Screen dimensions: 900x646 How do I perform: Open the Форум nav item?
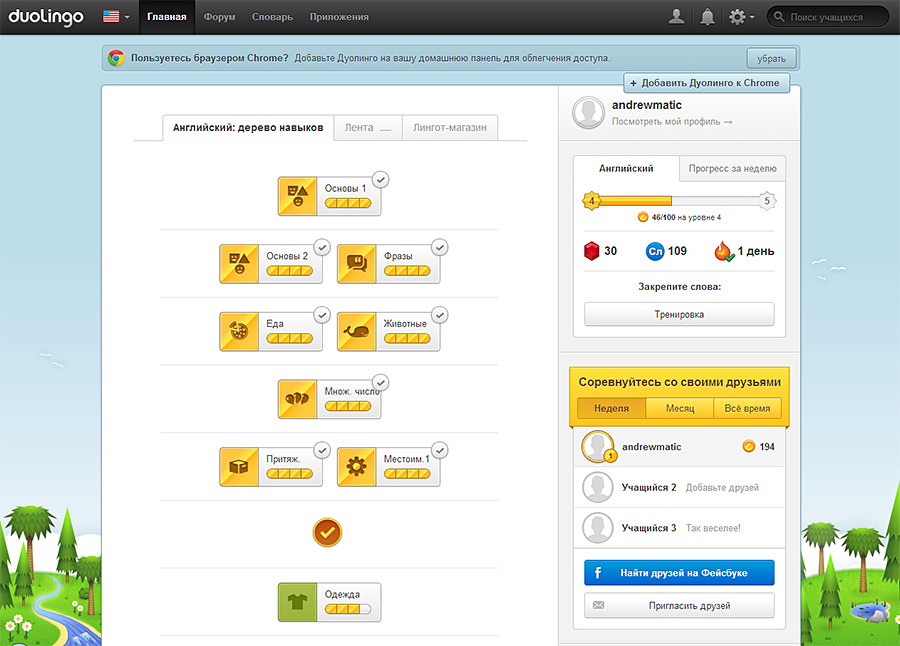click(219, 17)
